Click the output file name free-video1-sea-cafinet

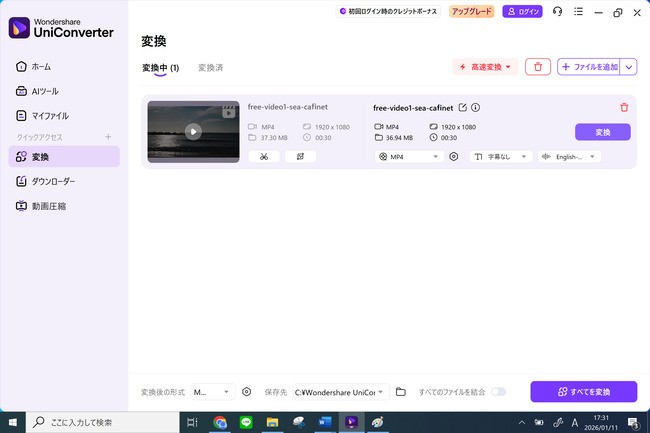[413, 108]
